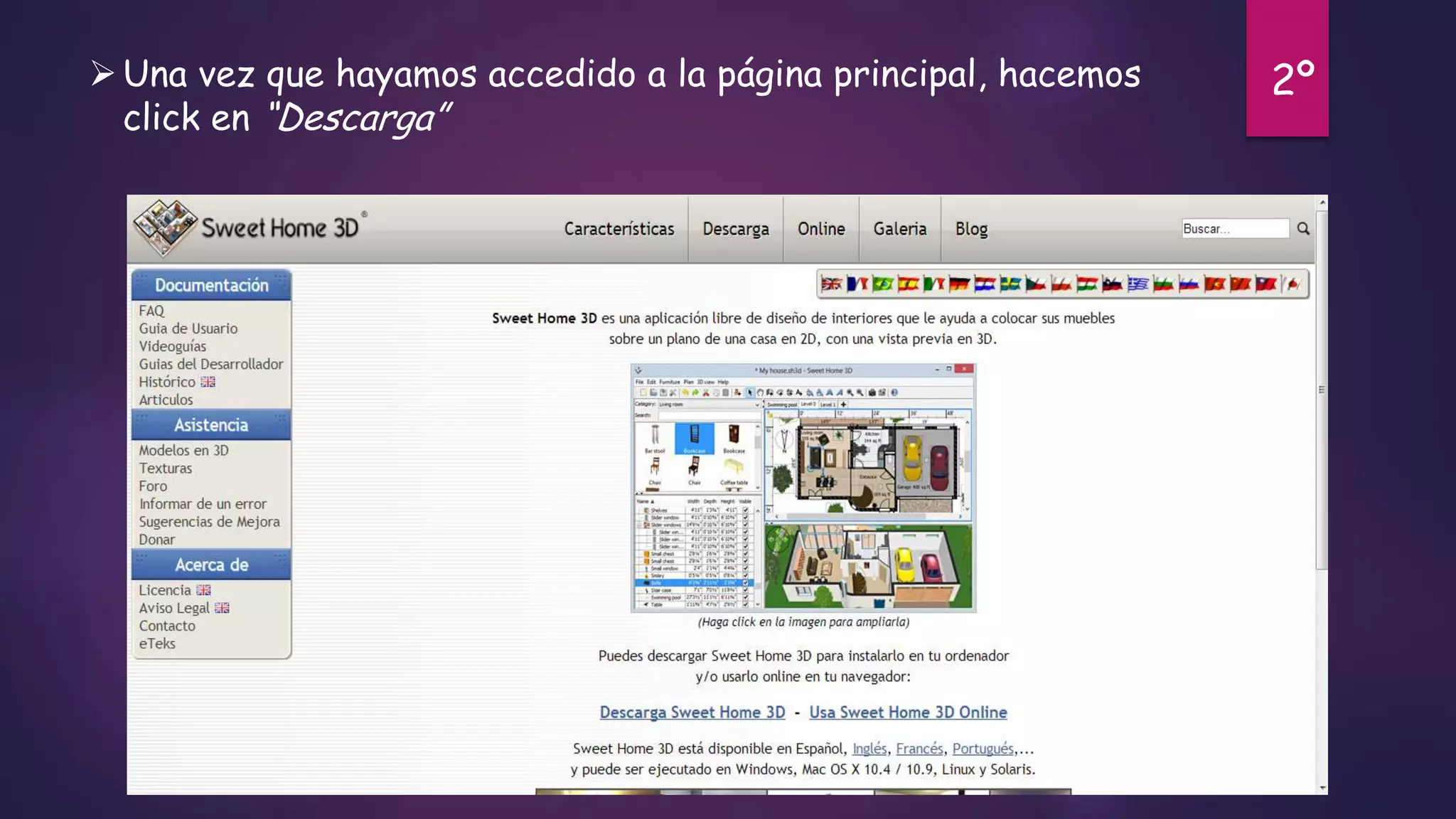Click Descarga Sweet Home 3D link
The image size is (1456, 819).
click(692, 712)
